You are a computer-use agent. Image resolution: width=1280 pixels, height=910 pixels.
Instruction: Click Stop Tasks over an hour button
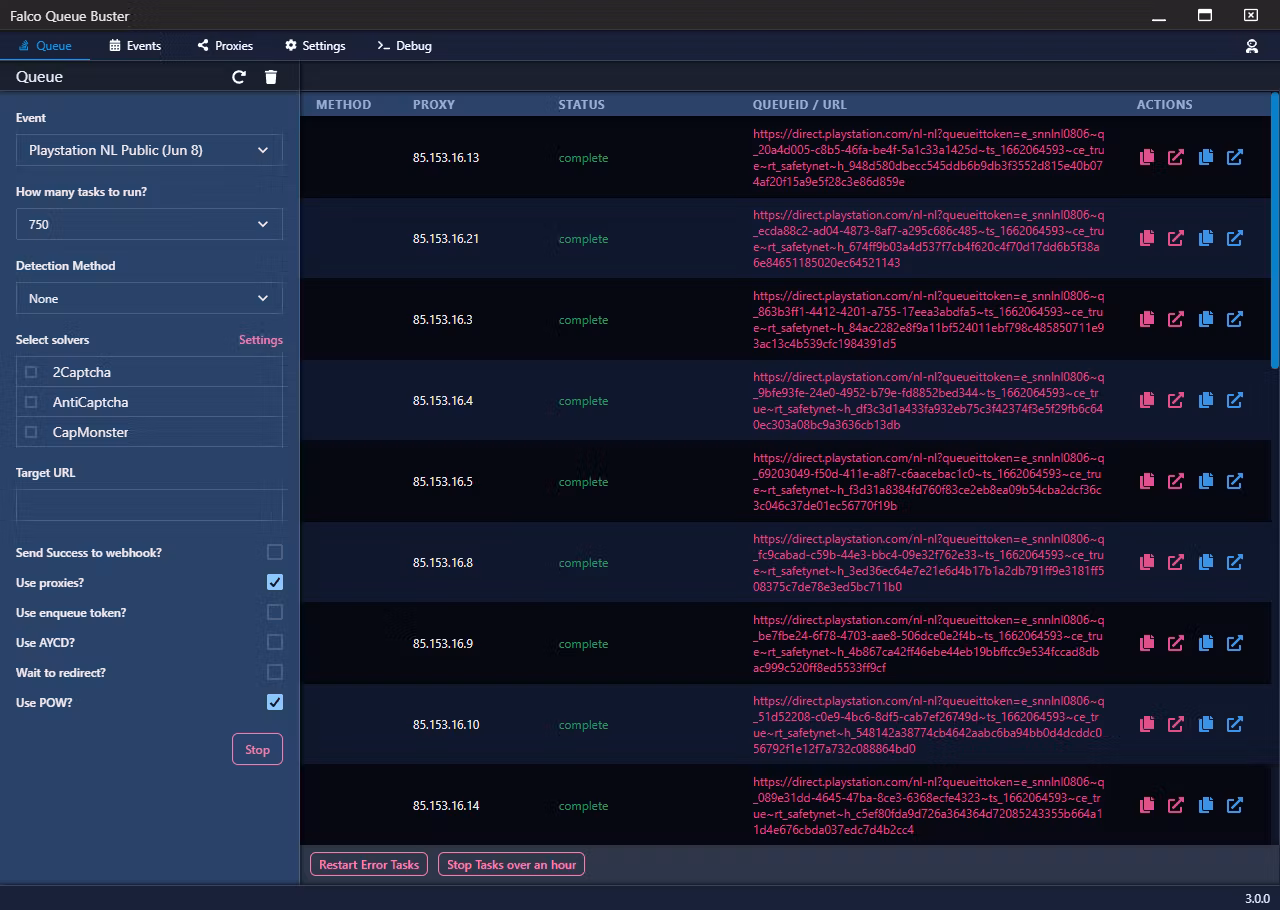511,864
